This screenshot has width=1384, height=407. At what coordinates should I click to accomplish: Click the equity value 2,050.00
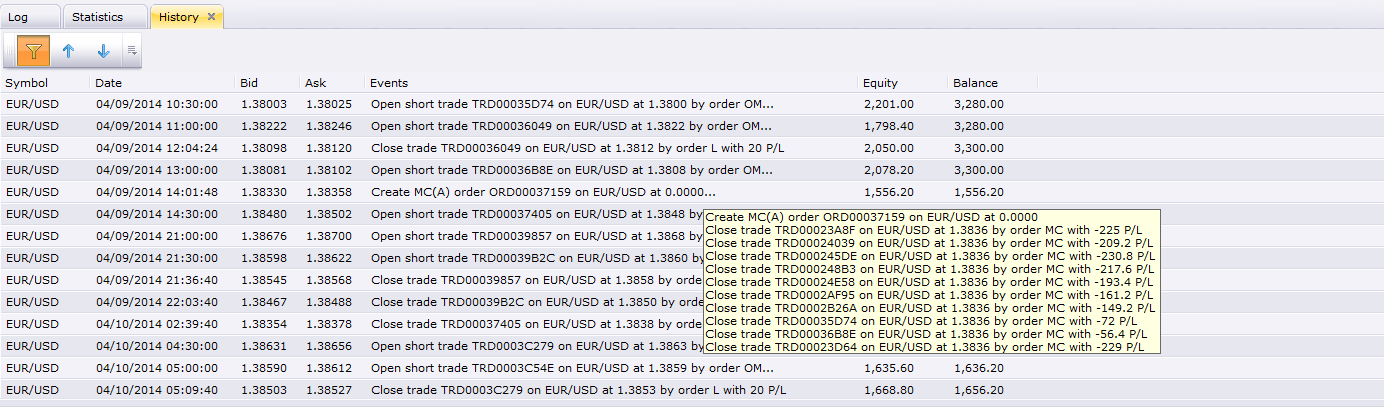888,148
